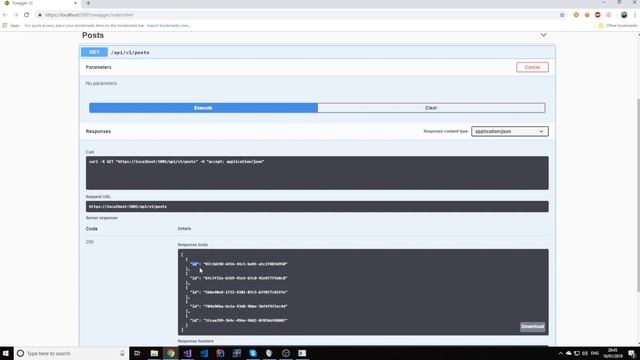Bookmark this page with star icon
Viewport: 640px width, 360px height.
coord(562,15)
